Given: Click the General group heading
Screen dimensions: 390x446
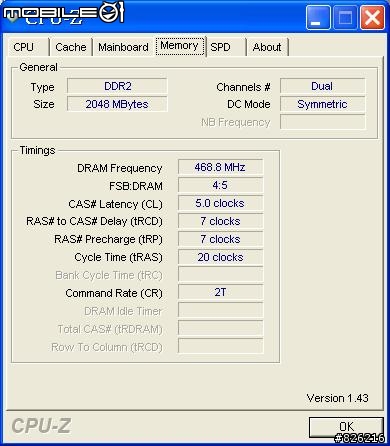Looking at the screenshot, I should pos(38,67).
